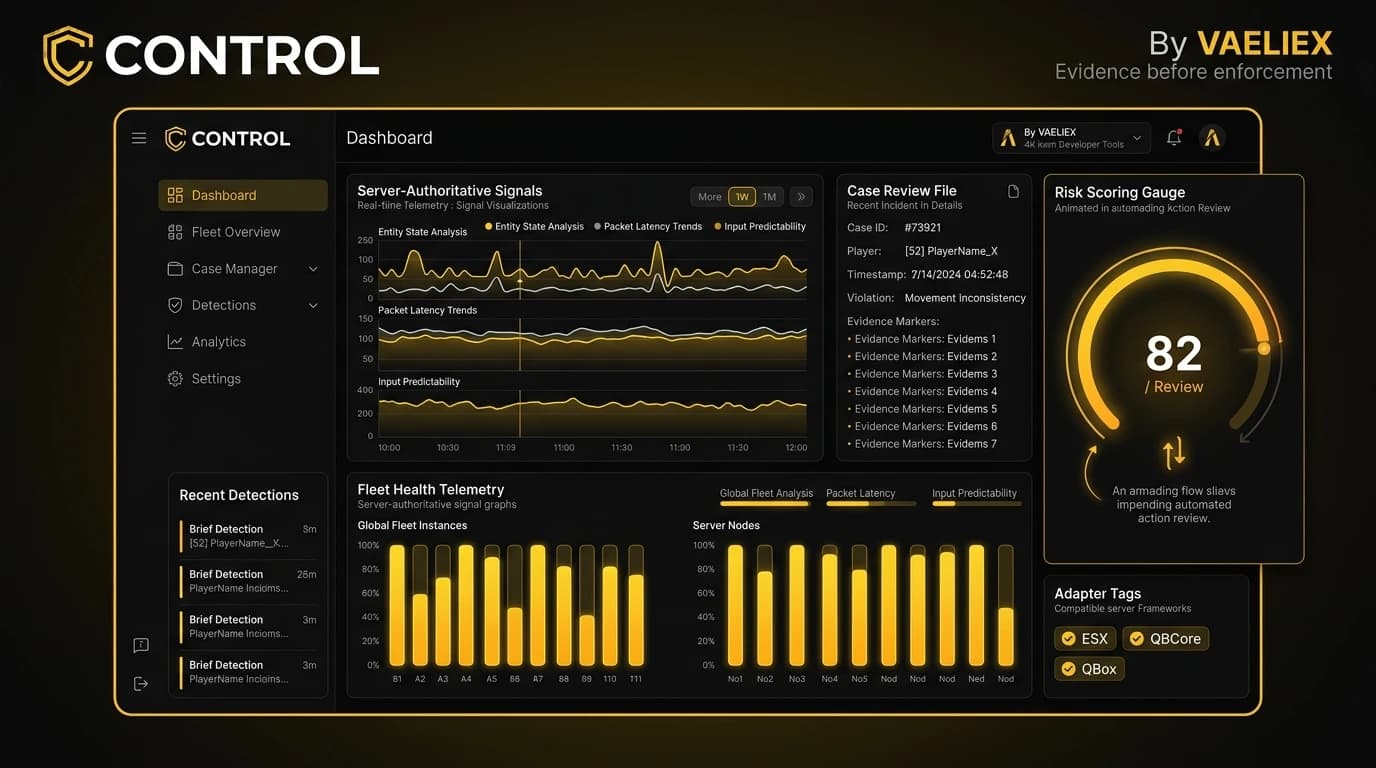Image resolution: width=1376 pixels, height=768 pixels.
Task: Click the Fleet Overview icon
Action: tap(175, 232)
